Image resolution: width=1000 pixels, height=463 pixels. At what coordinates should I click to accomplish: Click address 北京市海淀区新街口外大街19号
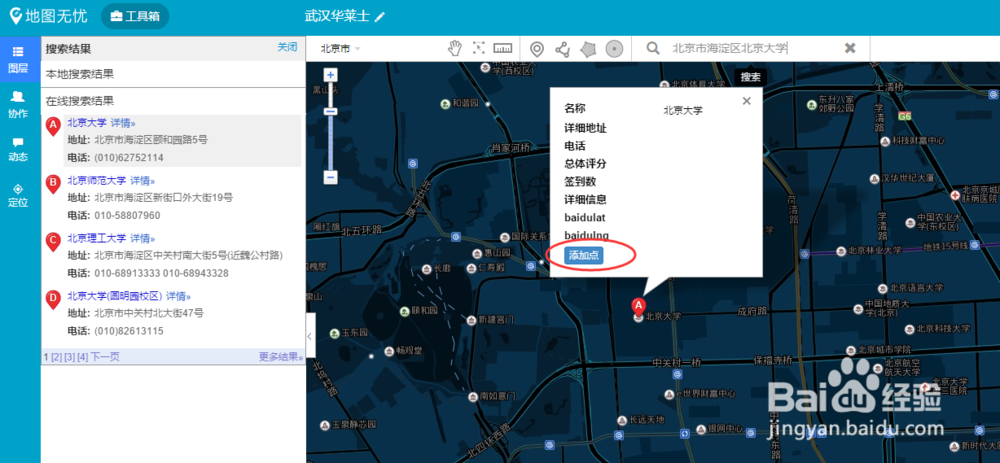[163, 198]
